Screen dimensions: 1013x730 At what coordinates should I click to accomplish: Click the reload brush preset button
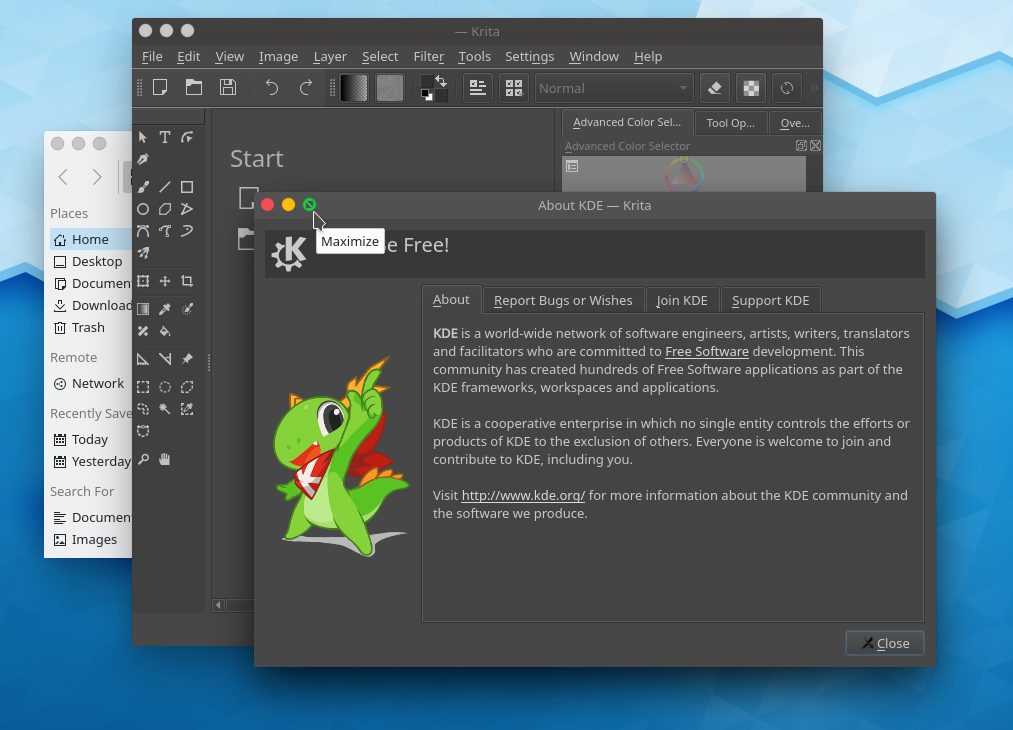tap(787, 88)
